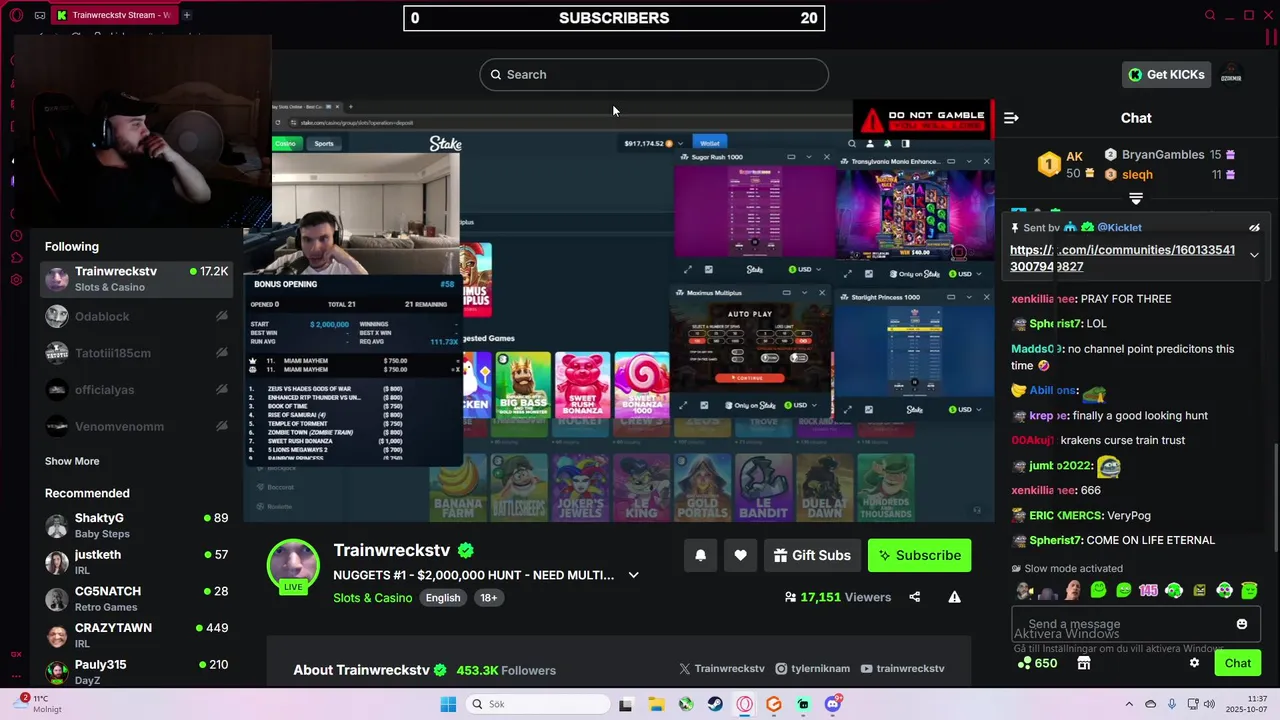Open File Explorer from taskbar

pyautogui.click(x=655, y=704)
